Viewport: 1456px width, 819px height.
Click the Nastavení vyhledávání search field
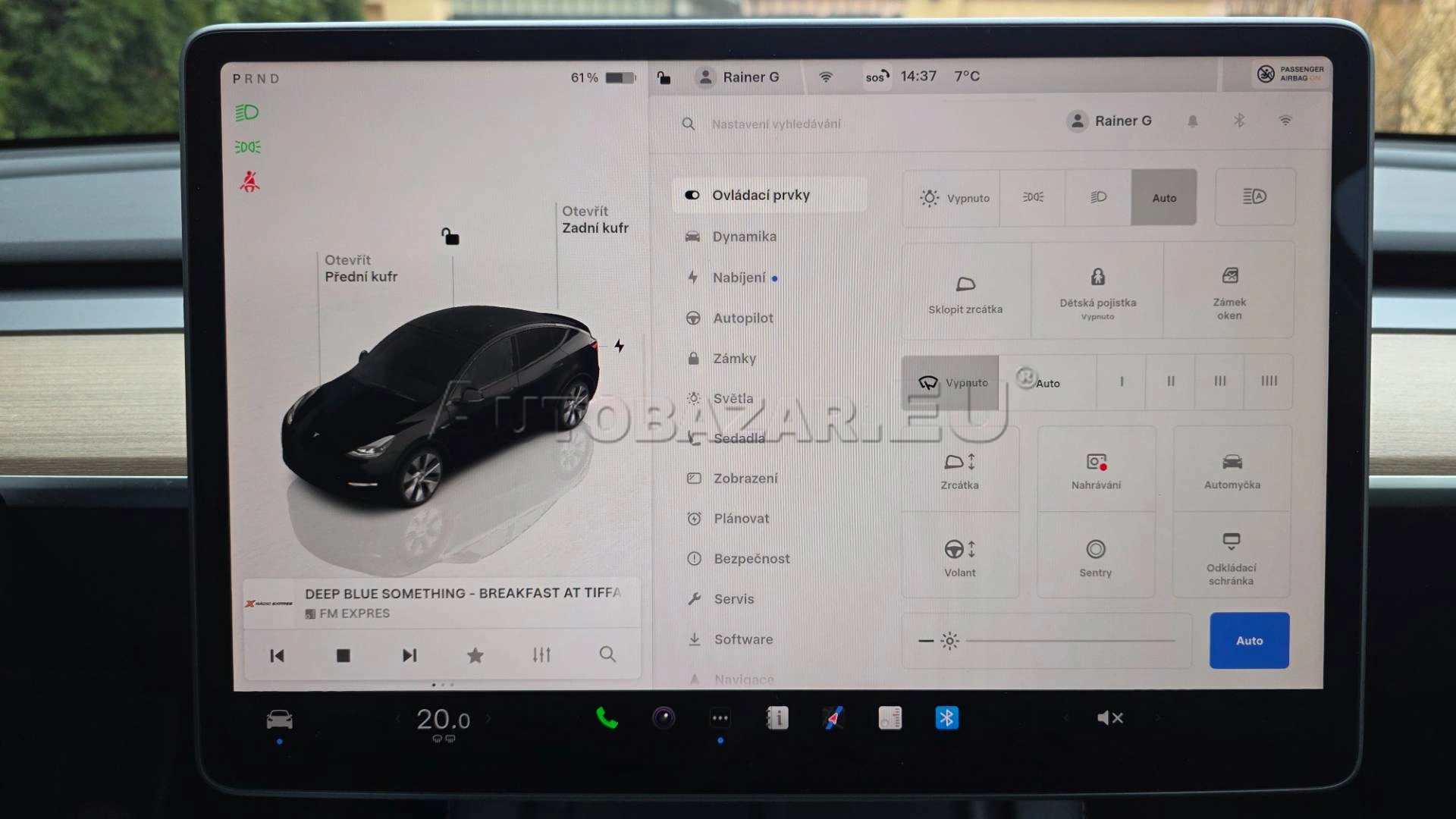(776, 124)
